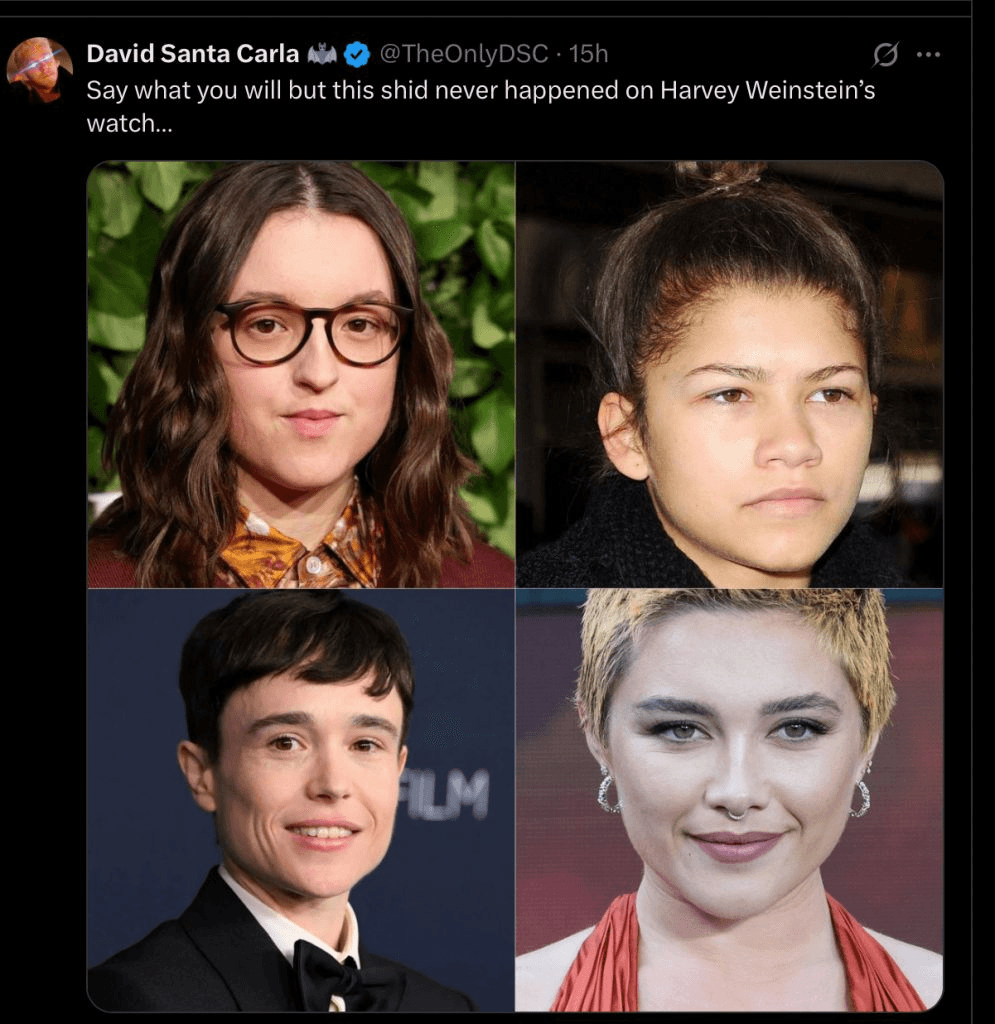Click the bat emoji beside the name
Viewport: 995px width, 1024px height.
(322, 54)
